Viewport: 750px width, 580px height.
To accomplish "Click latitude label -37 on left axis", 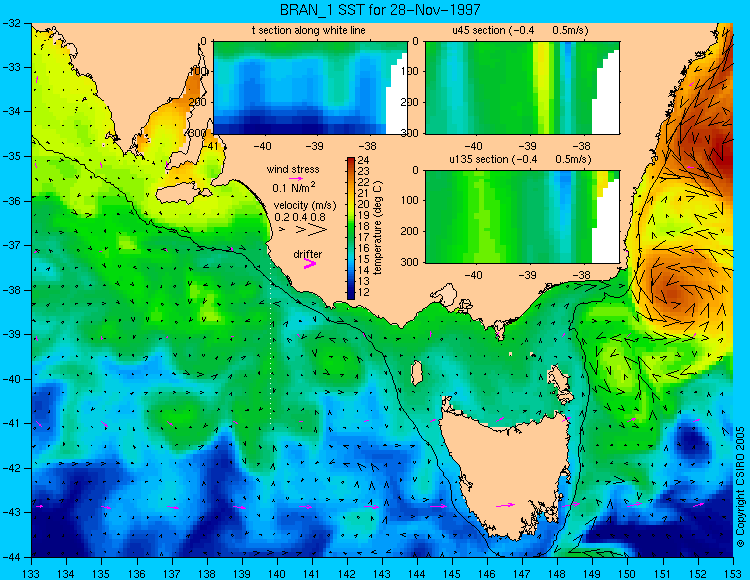I will [12, 245].
